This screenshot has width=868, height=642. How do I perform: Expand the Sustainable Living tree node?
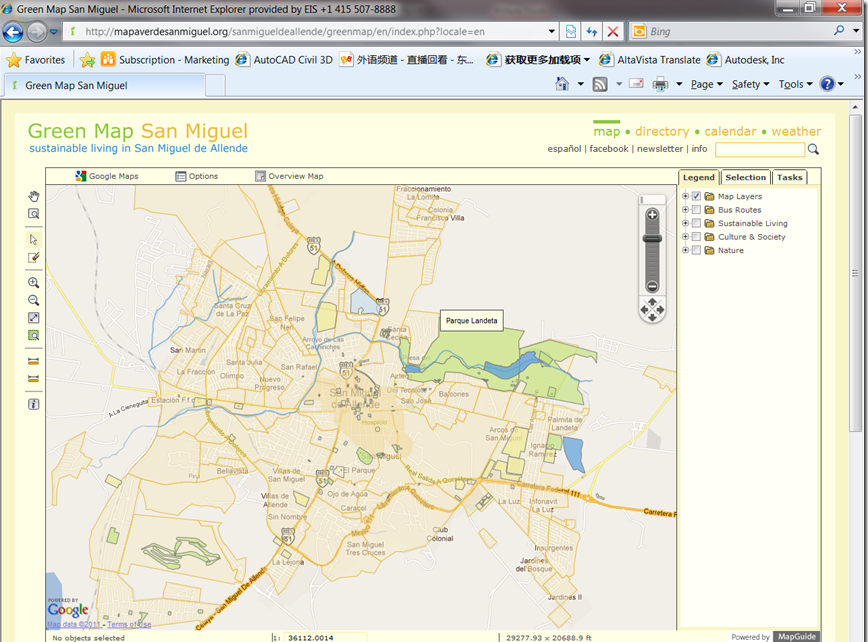(685, 223)
